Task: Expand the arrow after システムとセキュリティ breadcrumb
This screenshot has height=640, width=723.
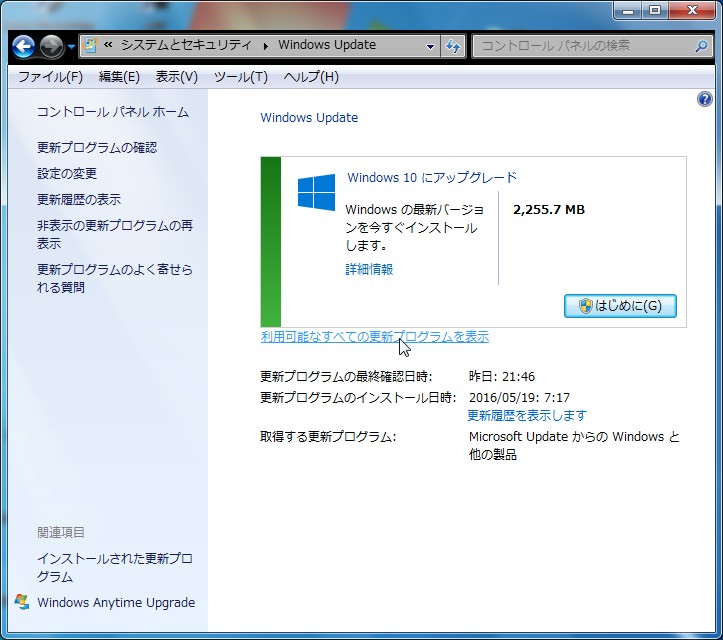Action: [x=266, y=46]
